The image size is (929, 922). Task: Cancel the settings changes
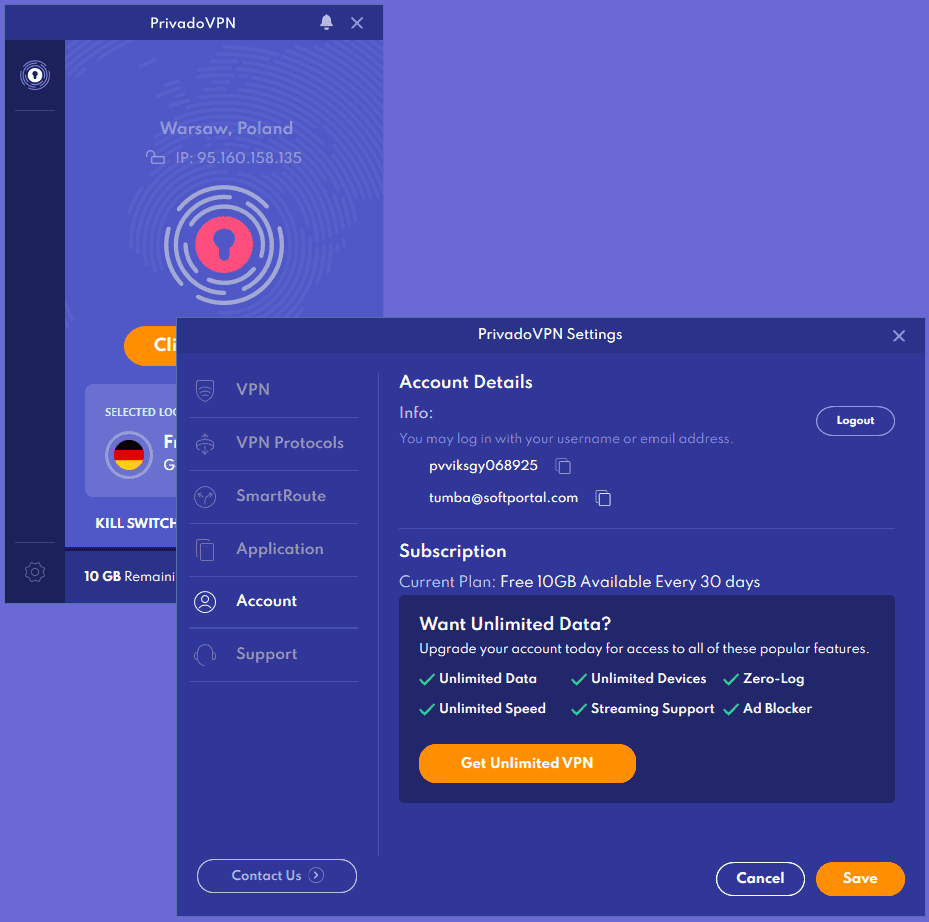(x=760, y=879)
